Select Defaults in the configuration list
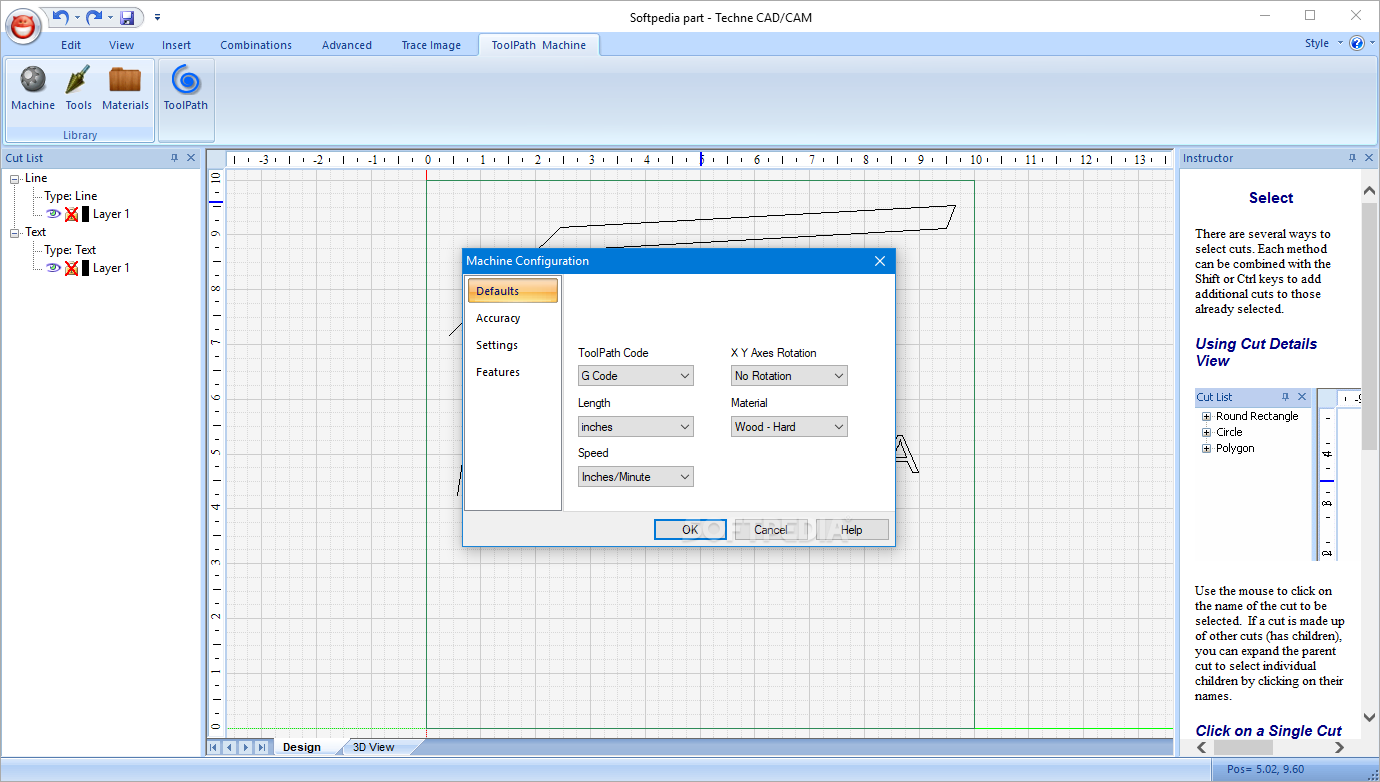 coord(512,291)
